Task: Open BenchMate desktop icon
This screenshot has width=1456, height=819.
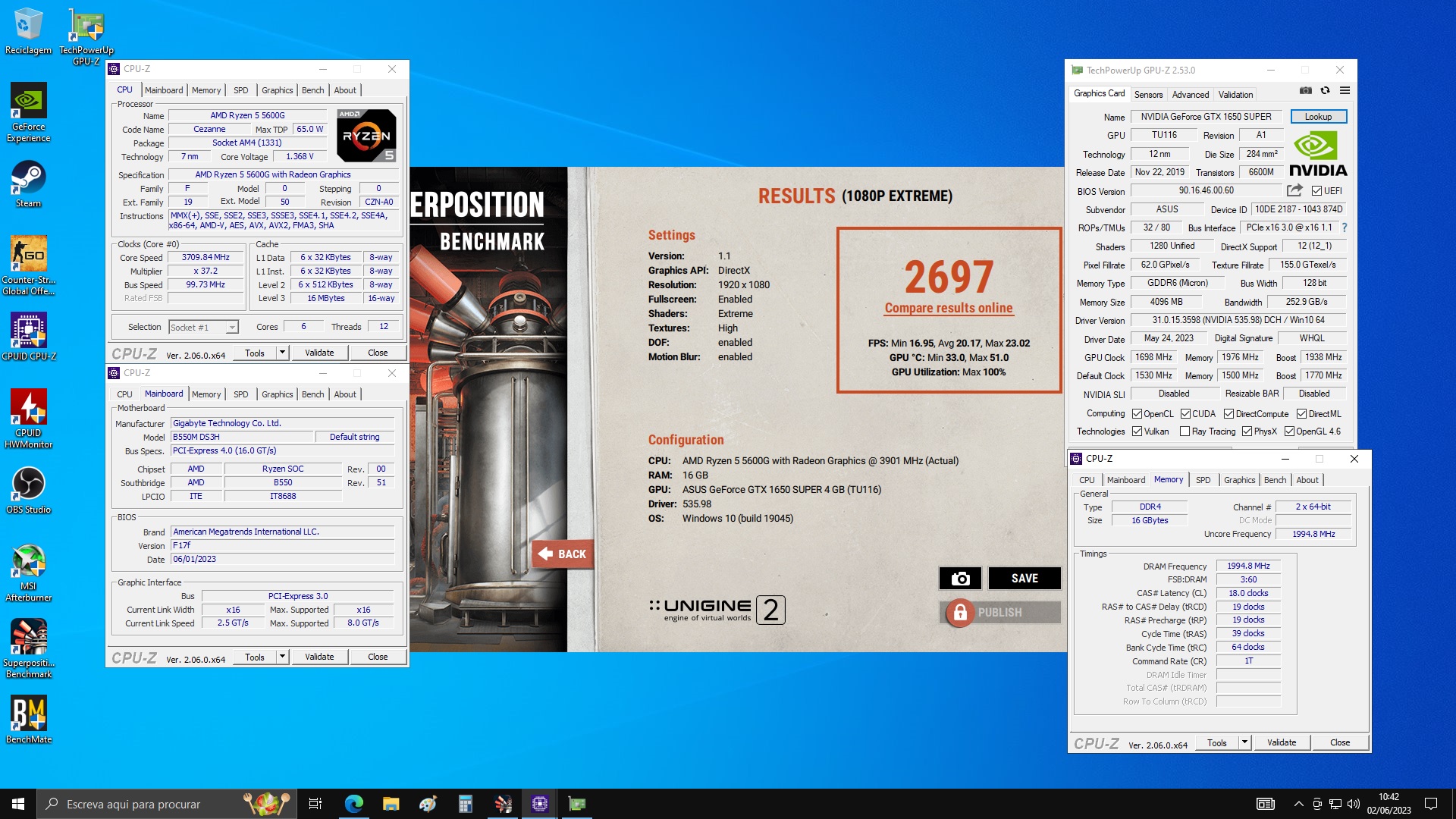Action: (28, 719)
